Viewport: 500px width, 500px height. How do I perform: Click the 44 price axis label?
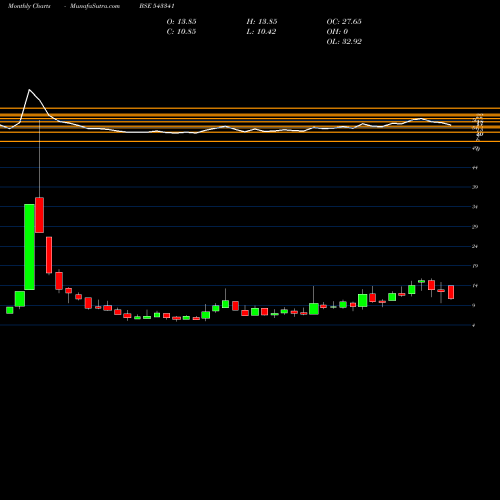pyautogui.click(x=475, y=168)
